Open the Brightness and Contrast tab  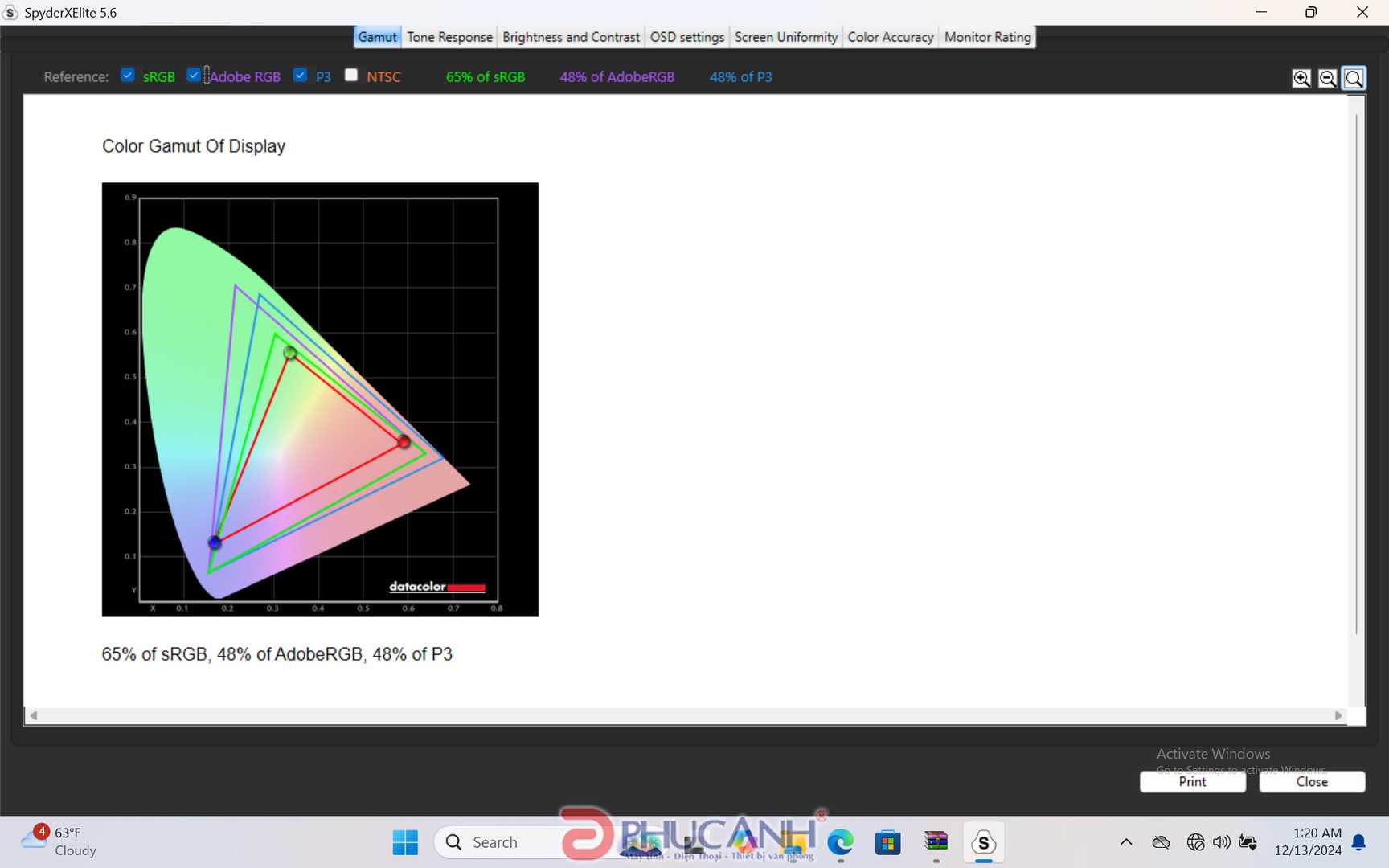(571, 37)
